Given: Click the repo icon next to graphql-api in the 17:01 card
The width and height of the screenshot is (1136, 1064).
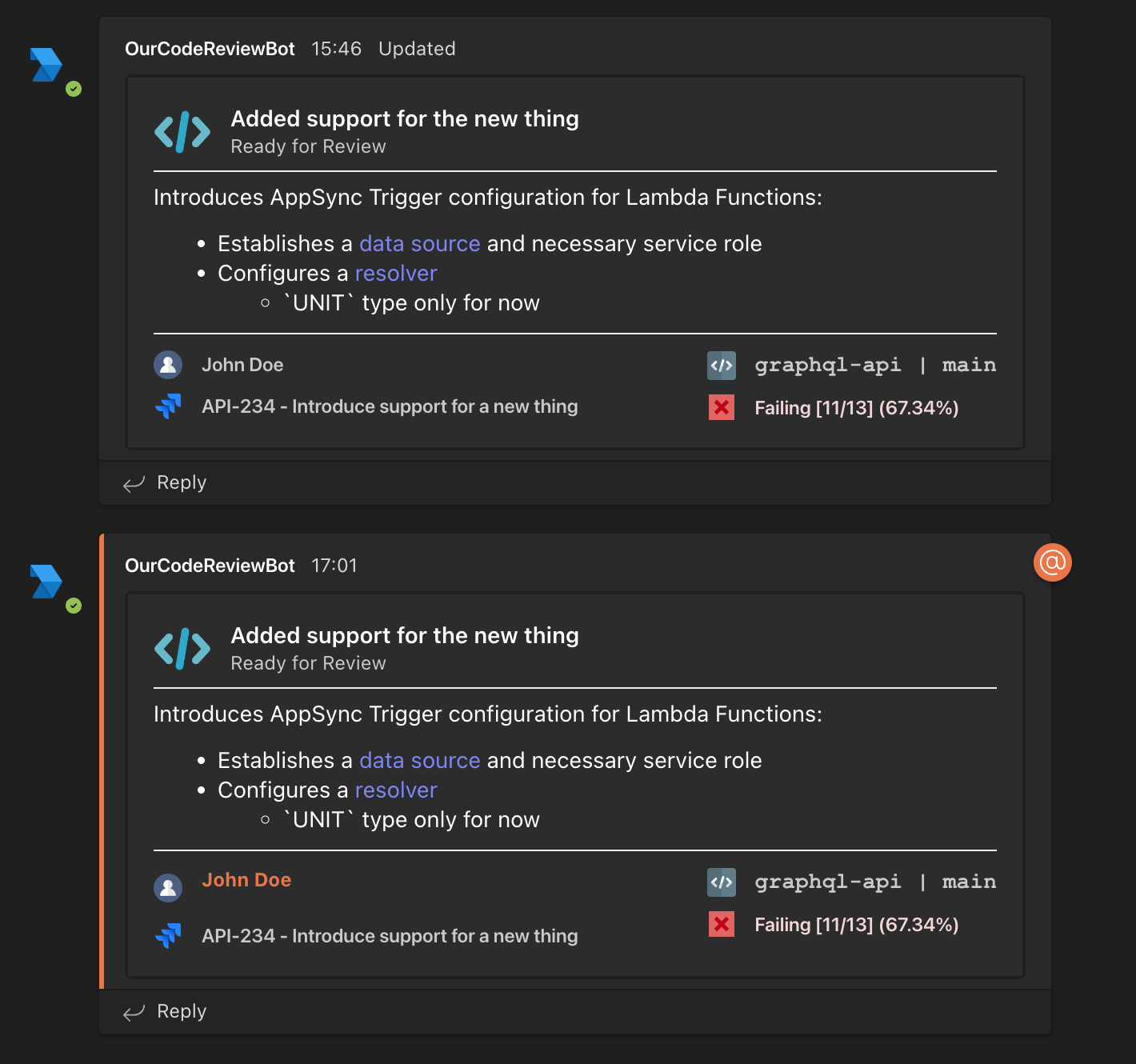Looking at the screenshot, I should tap(722, 882).
